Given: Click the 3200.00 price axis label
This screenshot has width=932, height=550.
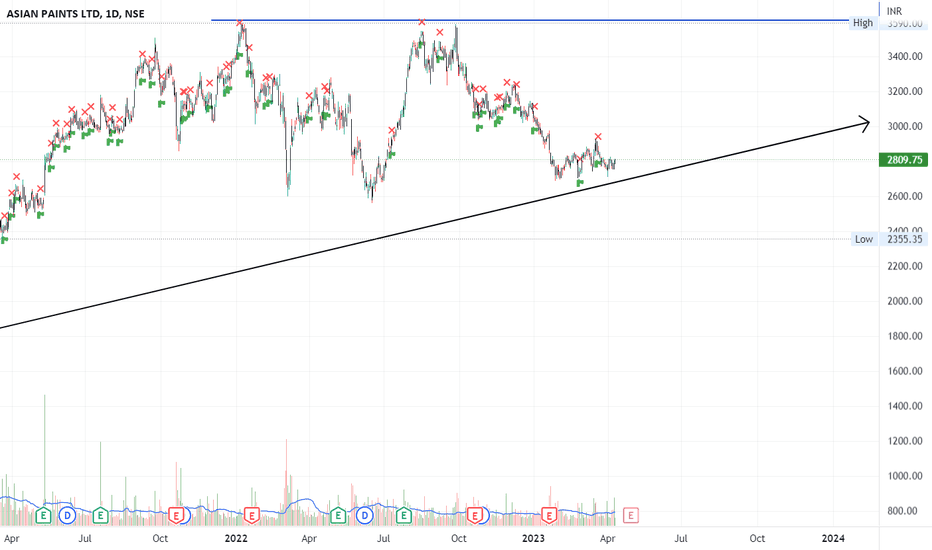Looking at the screenshot, I should pos(905,92).
